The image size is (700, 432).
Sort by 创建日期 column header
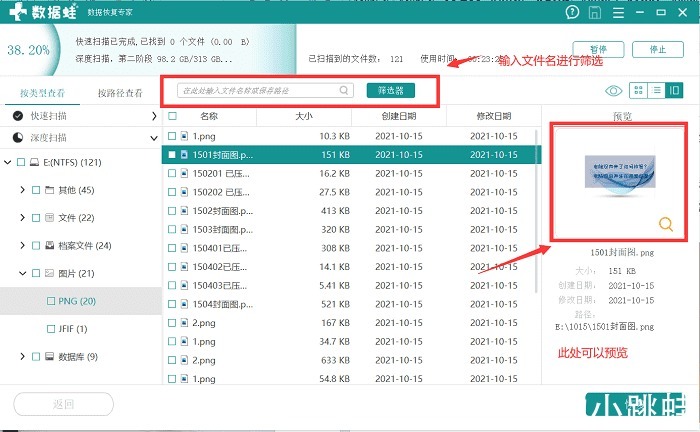399,116
